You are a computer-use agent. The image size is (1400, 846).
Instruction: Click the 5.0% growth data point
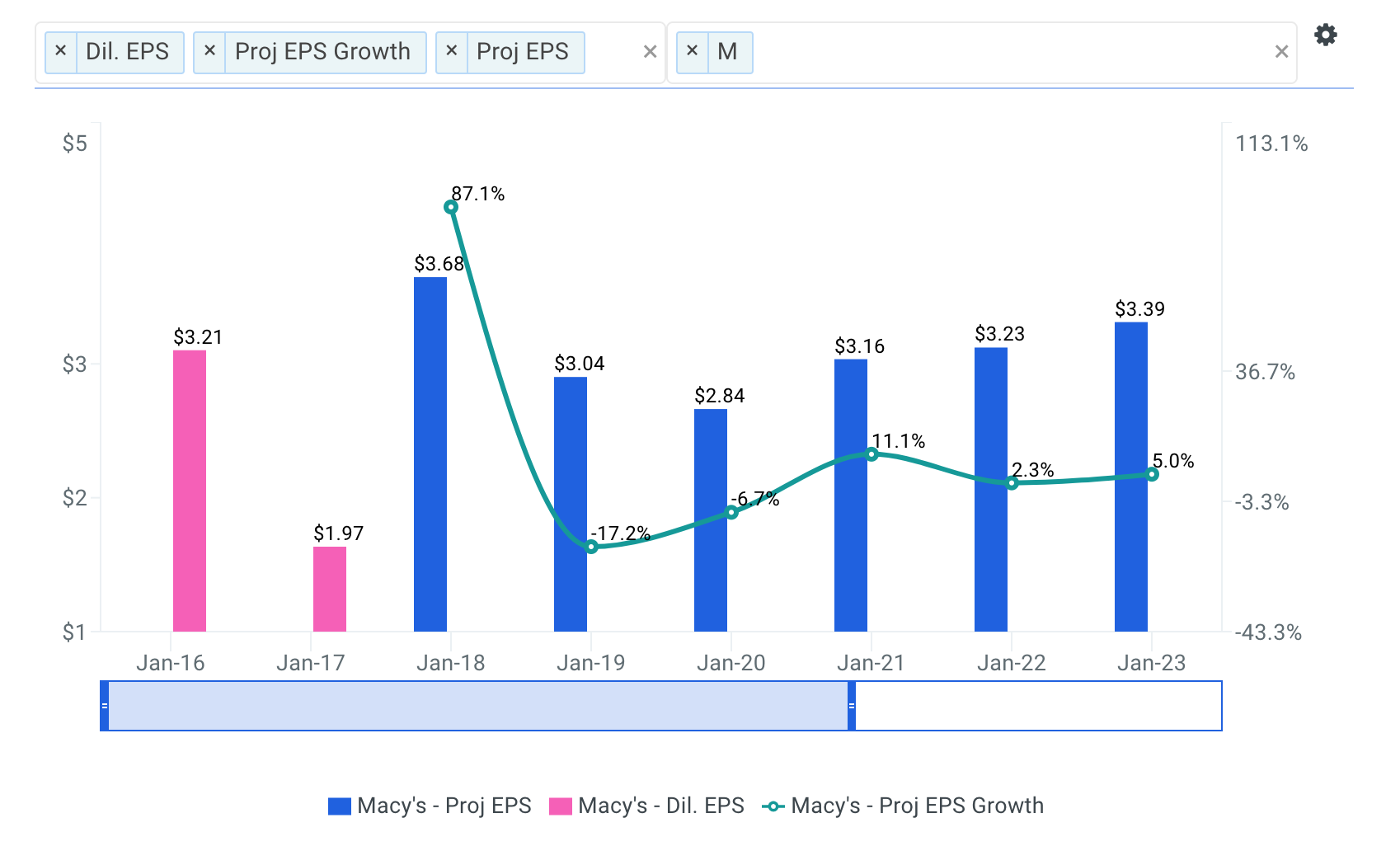coord(1152,474)
